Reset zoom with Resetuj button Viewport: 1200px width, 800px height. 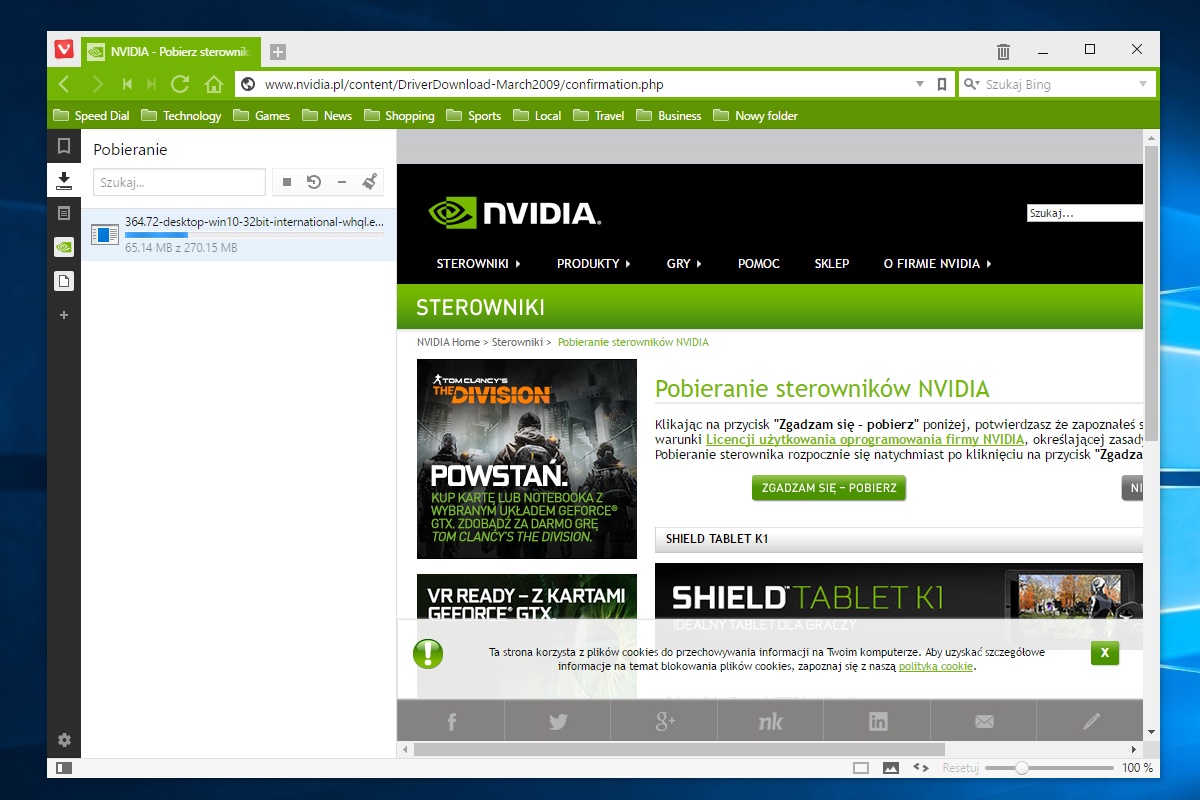coord(960,768)
